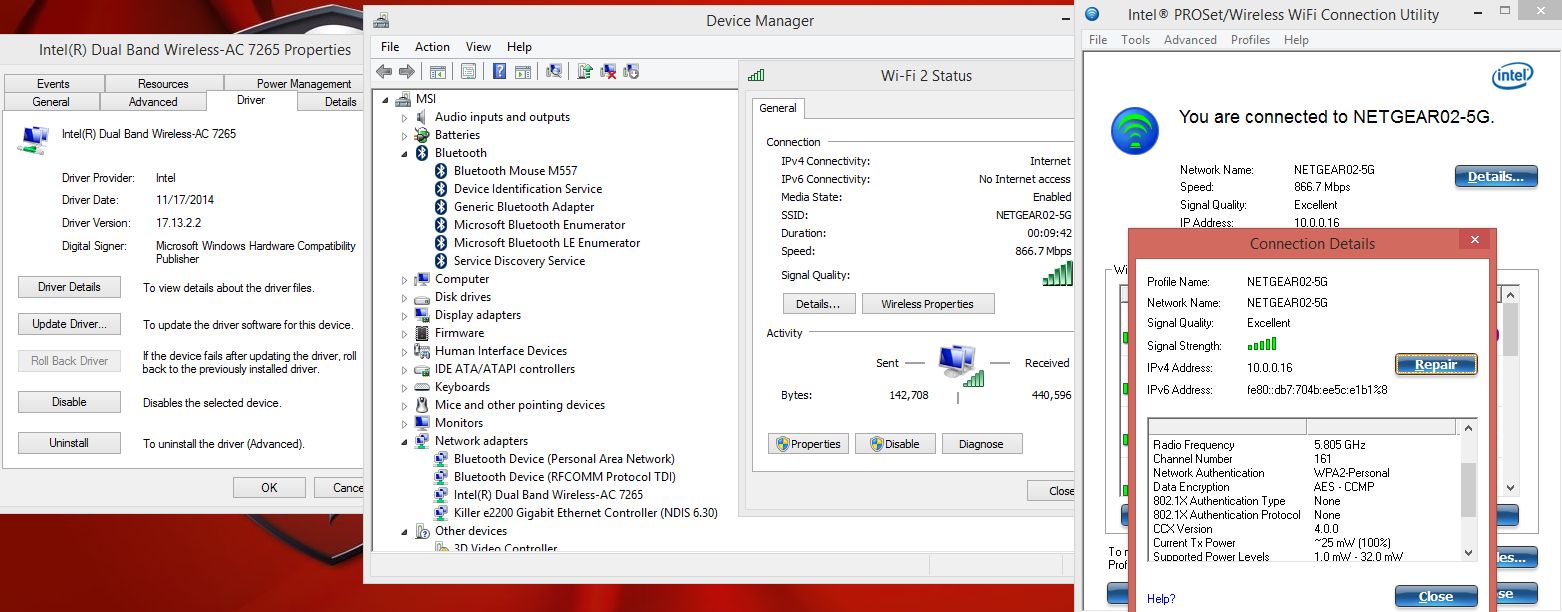The height and width of the screenshot is (612, 1562).
Task: Click the green WiFi connected status icon
Action: (1134, 132)
